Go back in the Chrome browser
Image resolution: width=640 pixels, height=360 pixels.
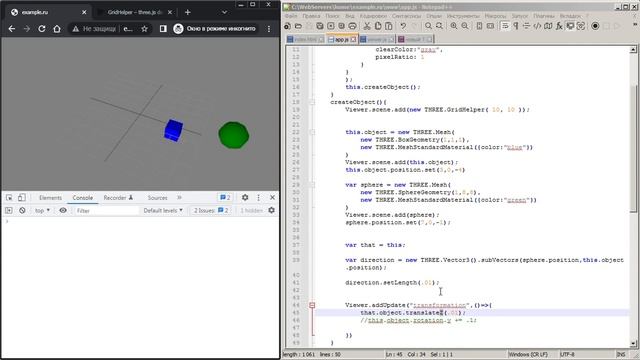click(12, 29)
